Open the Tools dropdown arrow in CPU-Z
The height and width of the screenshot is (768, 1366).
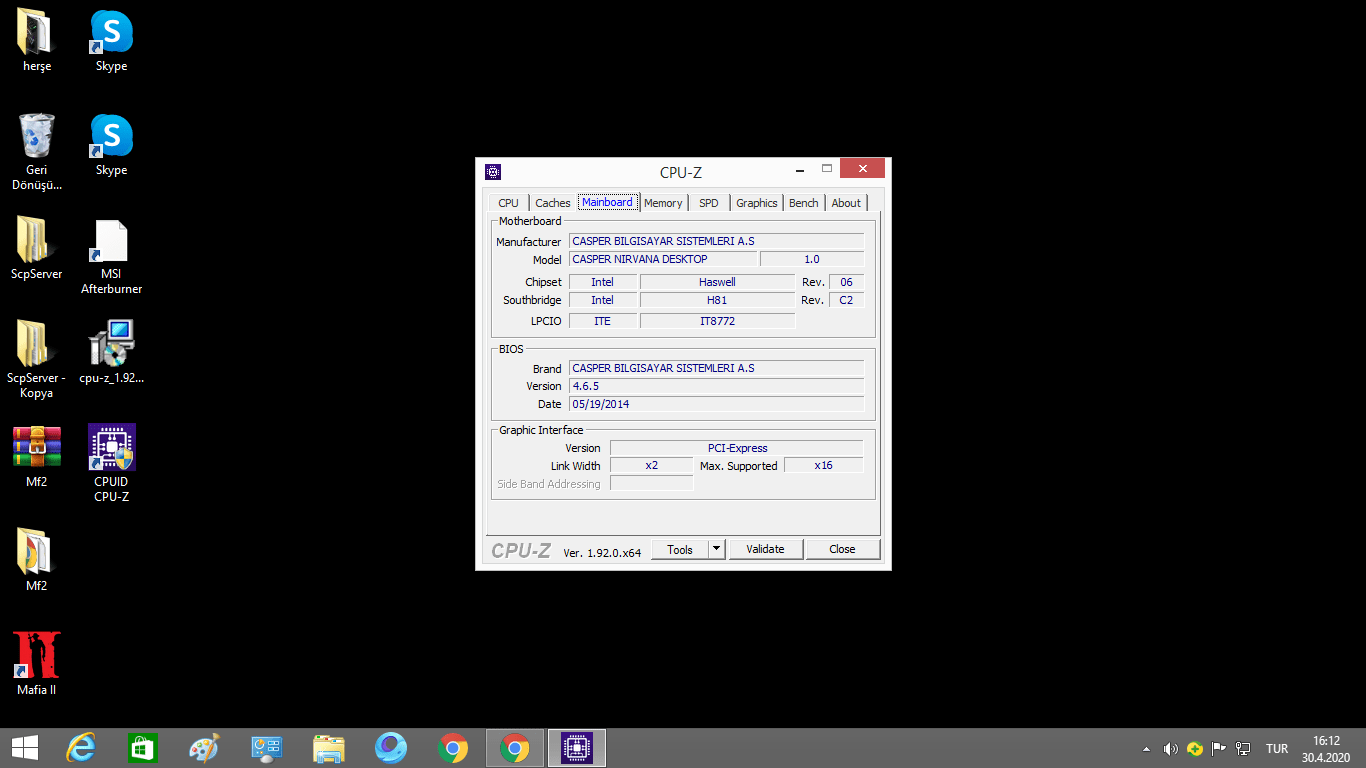coord(716,549)
